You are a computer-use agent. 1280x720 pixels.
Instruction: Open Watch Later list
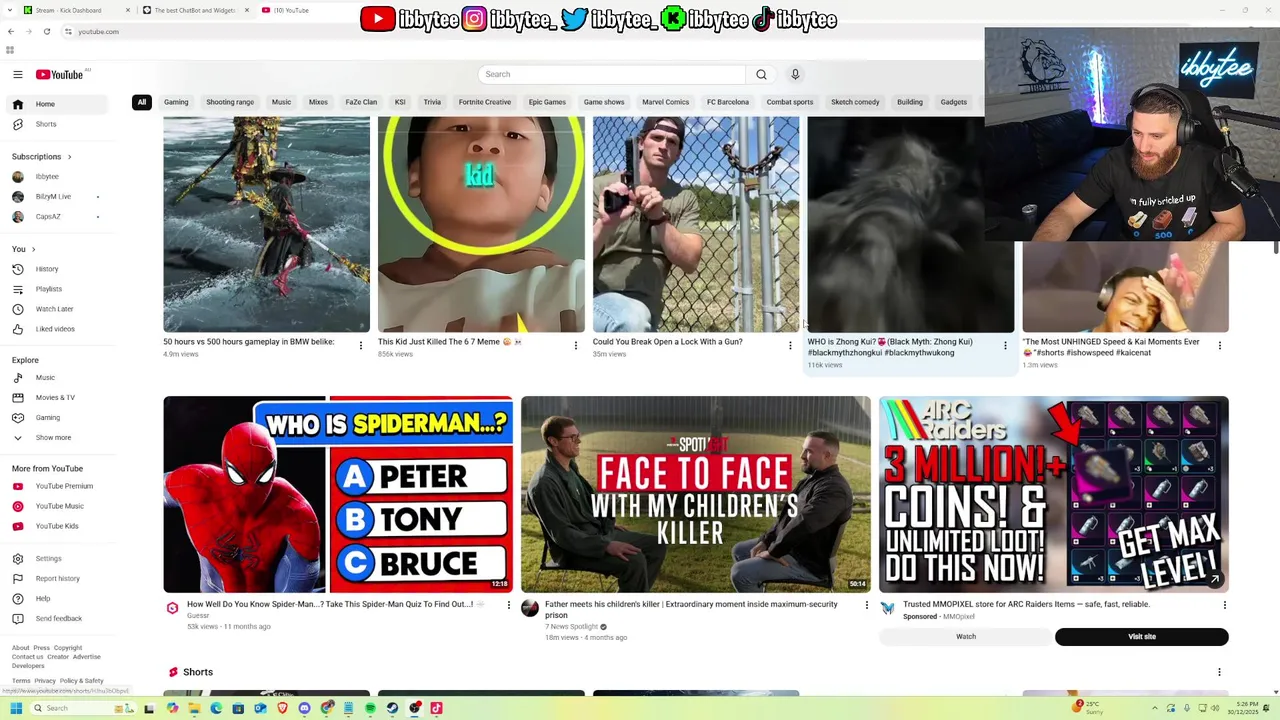58,309
